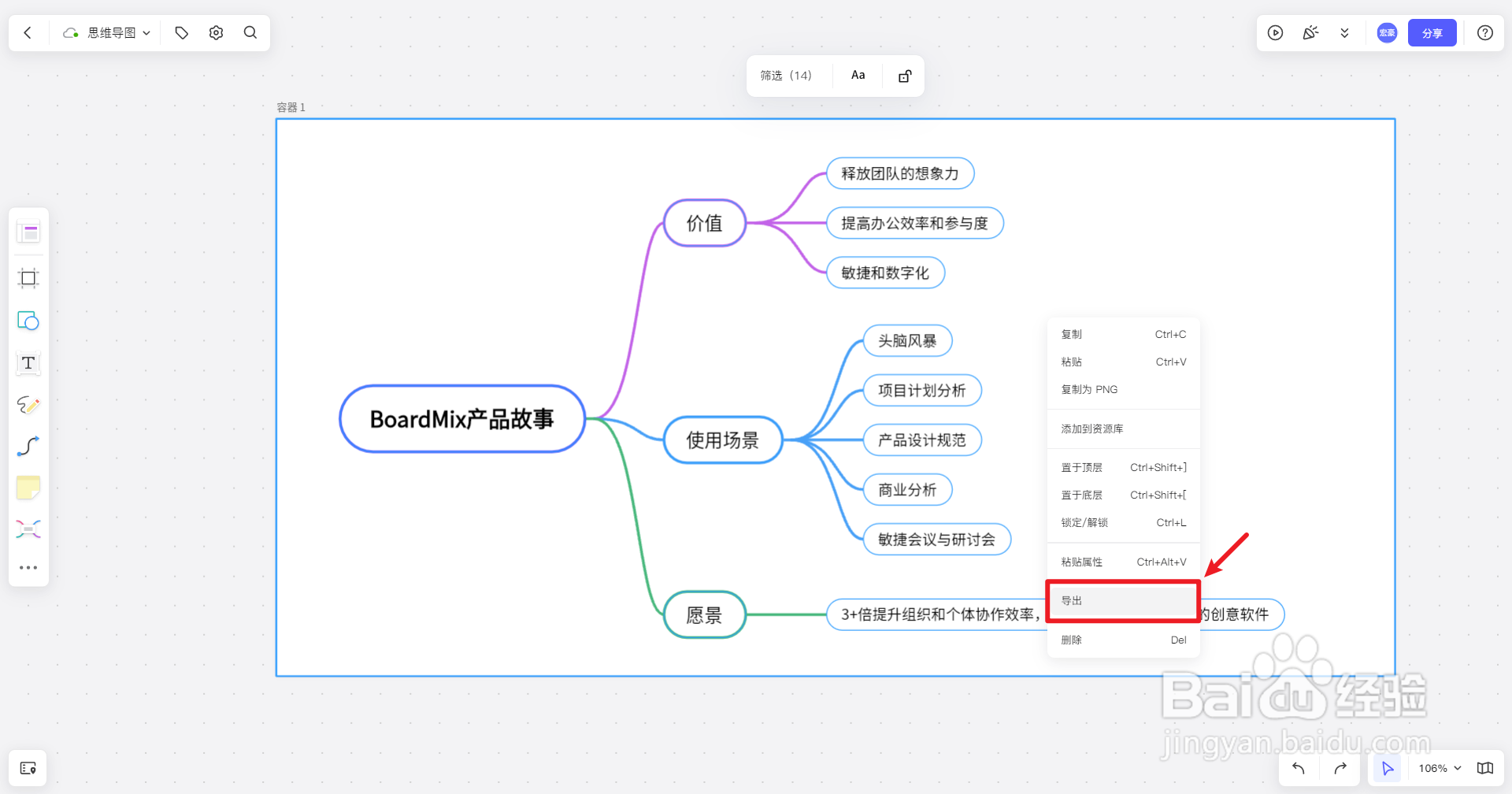This screenshot has height=794, width=1512.
Task: Open help question mark icon
Action: point(1485,33)
